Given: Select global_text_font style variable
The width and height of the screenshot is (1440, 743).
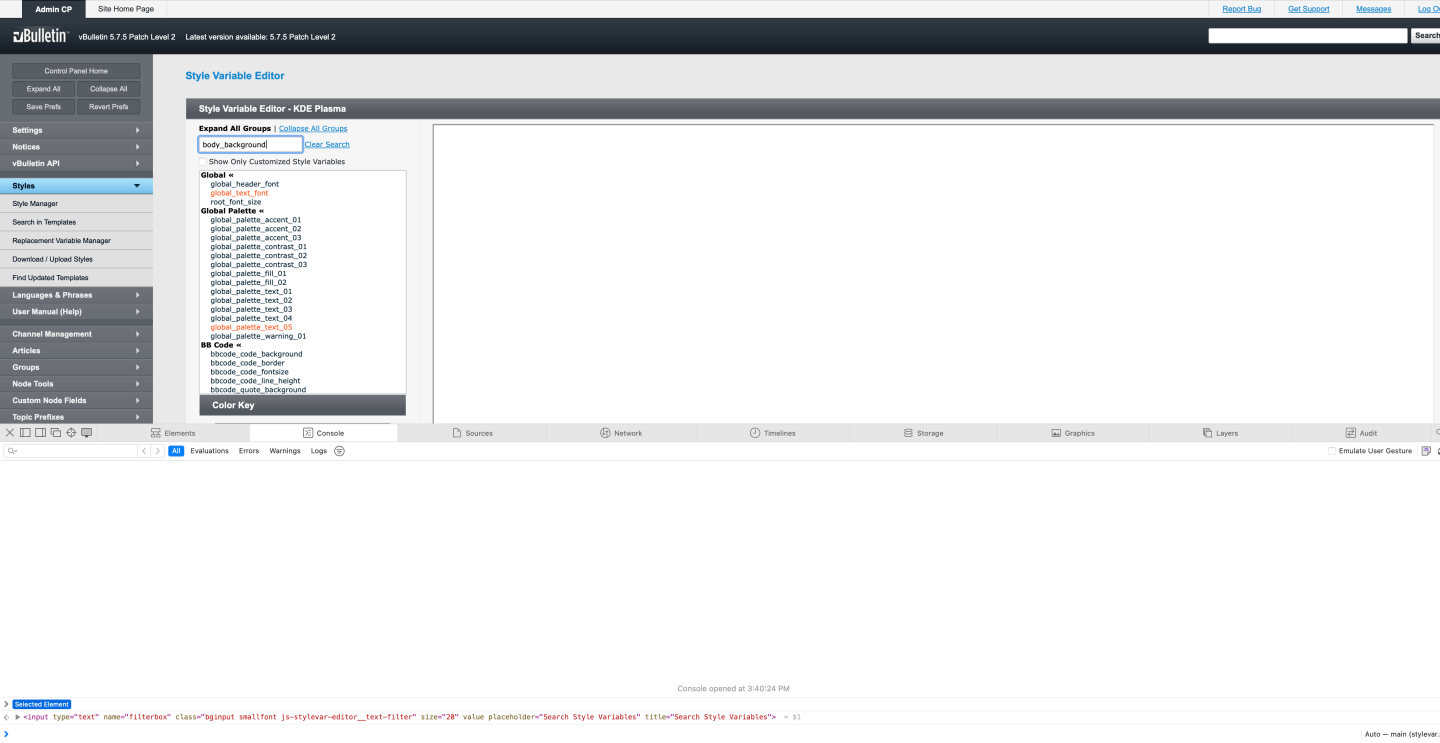Looking at the screenshot, I should [239, 193].
